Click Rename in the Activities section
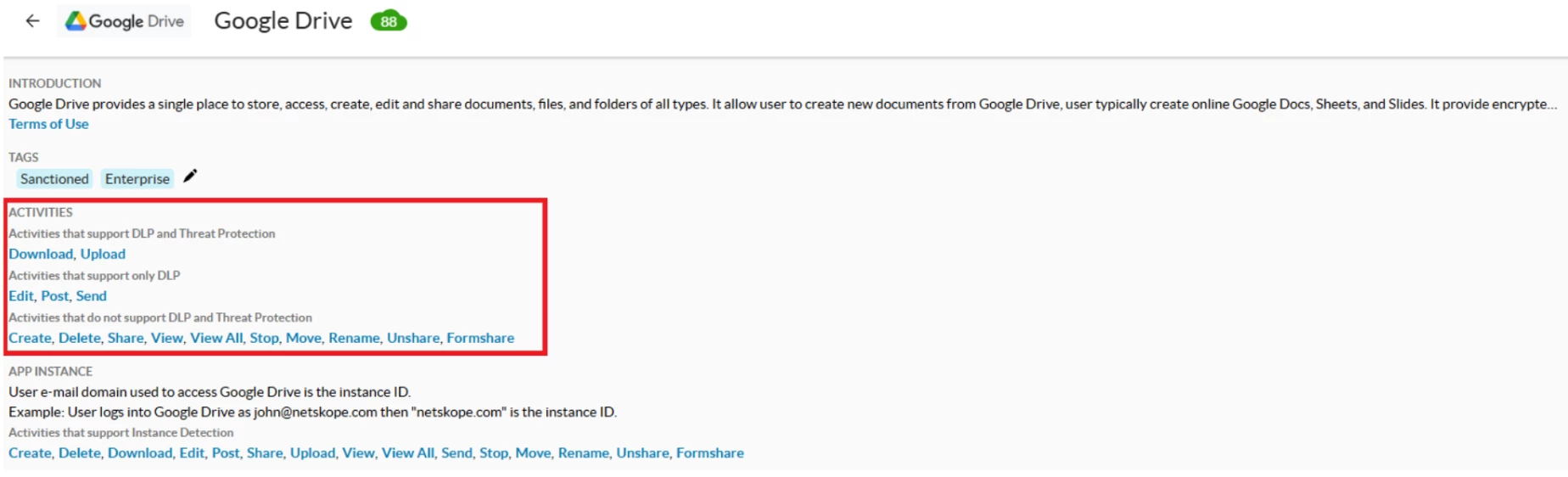The image size is (1568, 477). [355, 338]
